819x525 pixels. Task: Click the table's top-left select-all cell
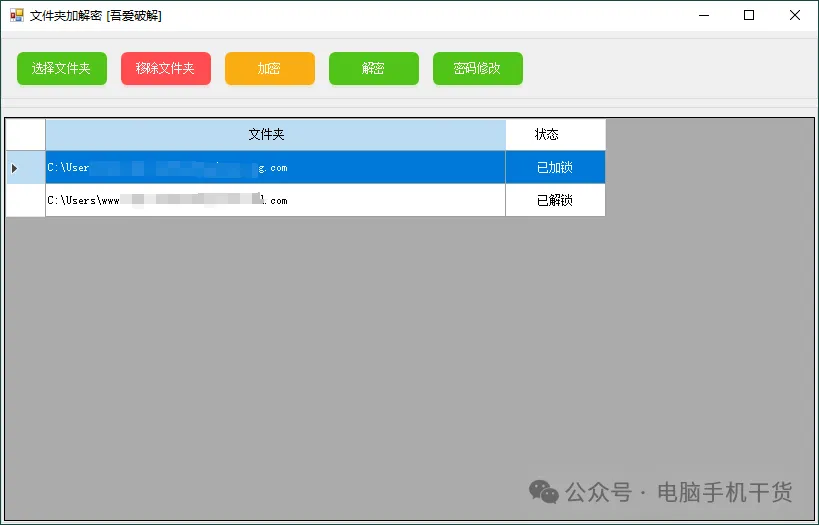coord(26,135)
